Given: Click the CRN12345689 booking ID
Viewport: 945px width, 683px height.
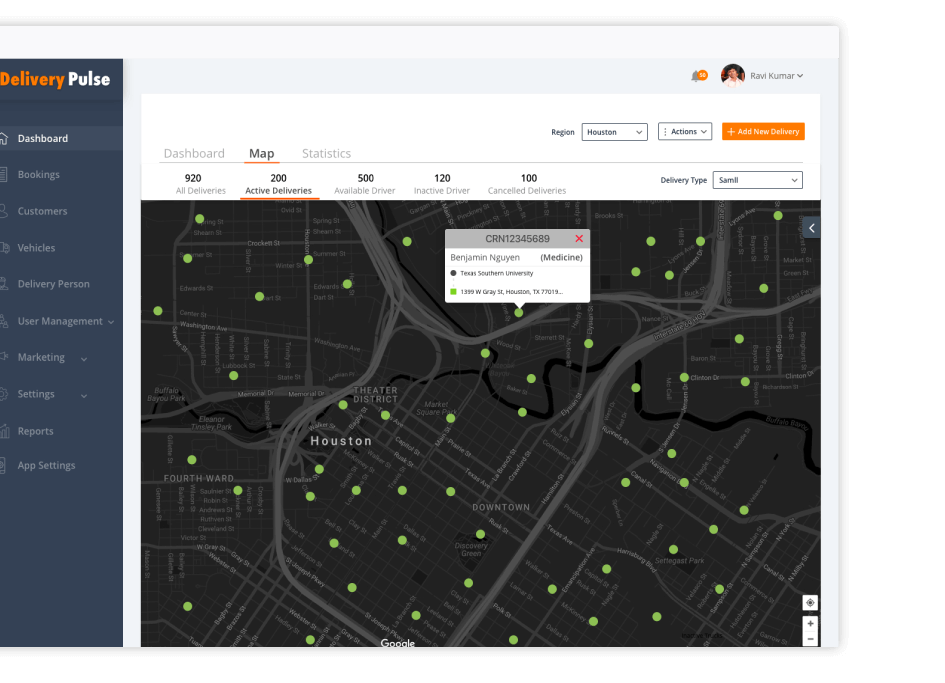Looking at the screenshot, I should coord(517,239).
